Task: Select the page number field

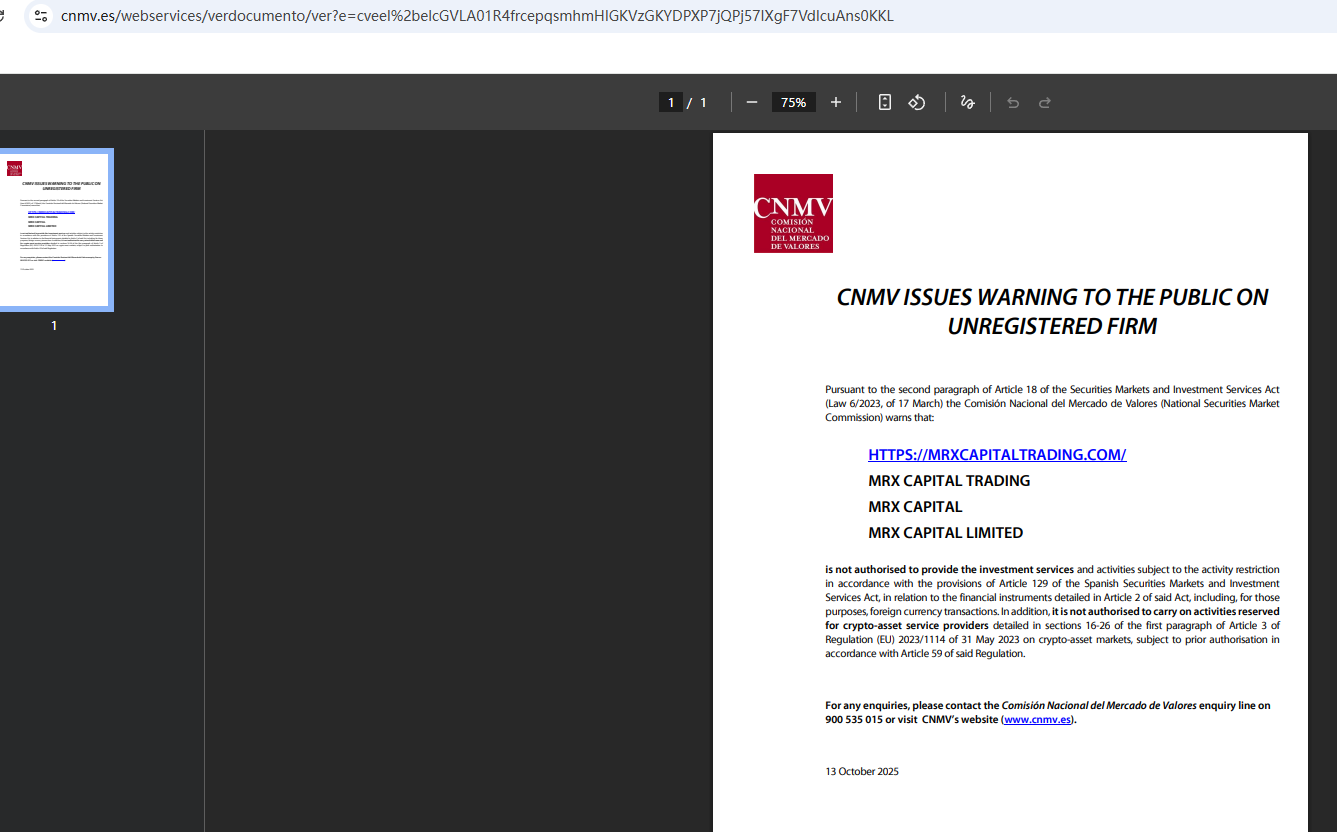Action: coord(671,102)
